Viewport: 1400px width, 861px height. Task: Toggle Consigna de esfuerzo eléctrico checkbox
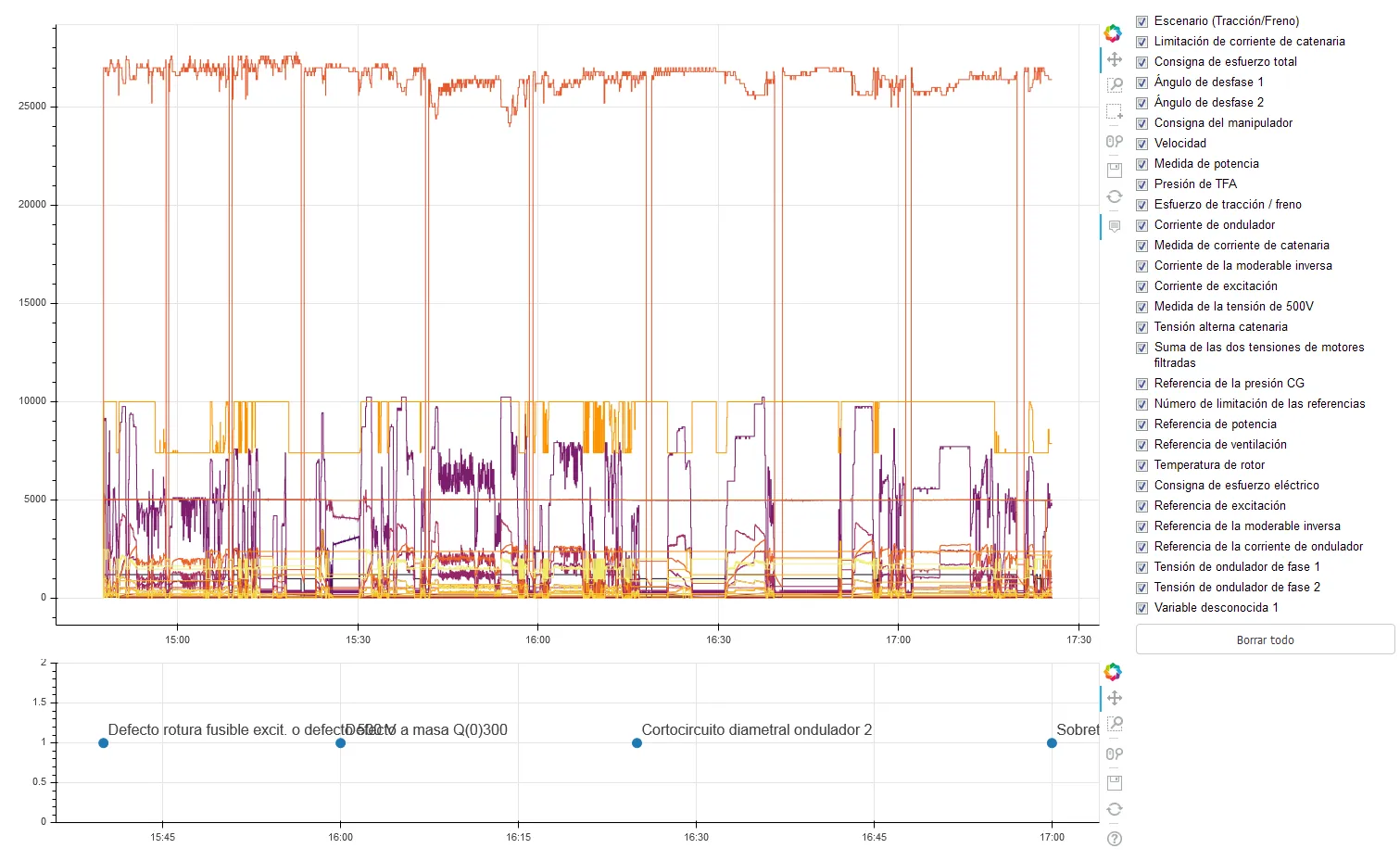point(1142,486)
